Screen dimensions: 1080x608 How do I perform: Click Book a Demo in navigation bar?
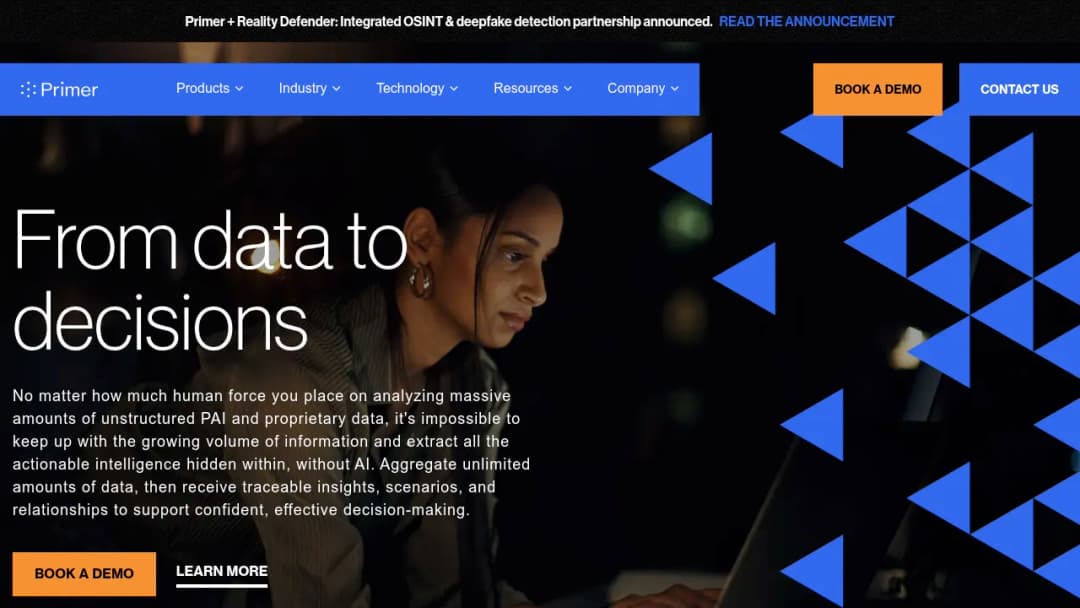(878, 90)
